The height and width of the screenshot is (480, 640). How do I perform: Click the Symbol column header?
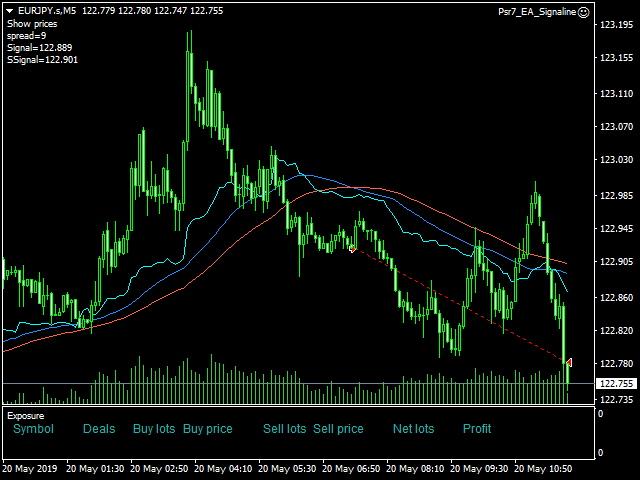(x=33, y=429)
